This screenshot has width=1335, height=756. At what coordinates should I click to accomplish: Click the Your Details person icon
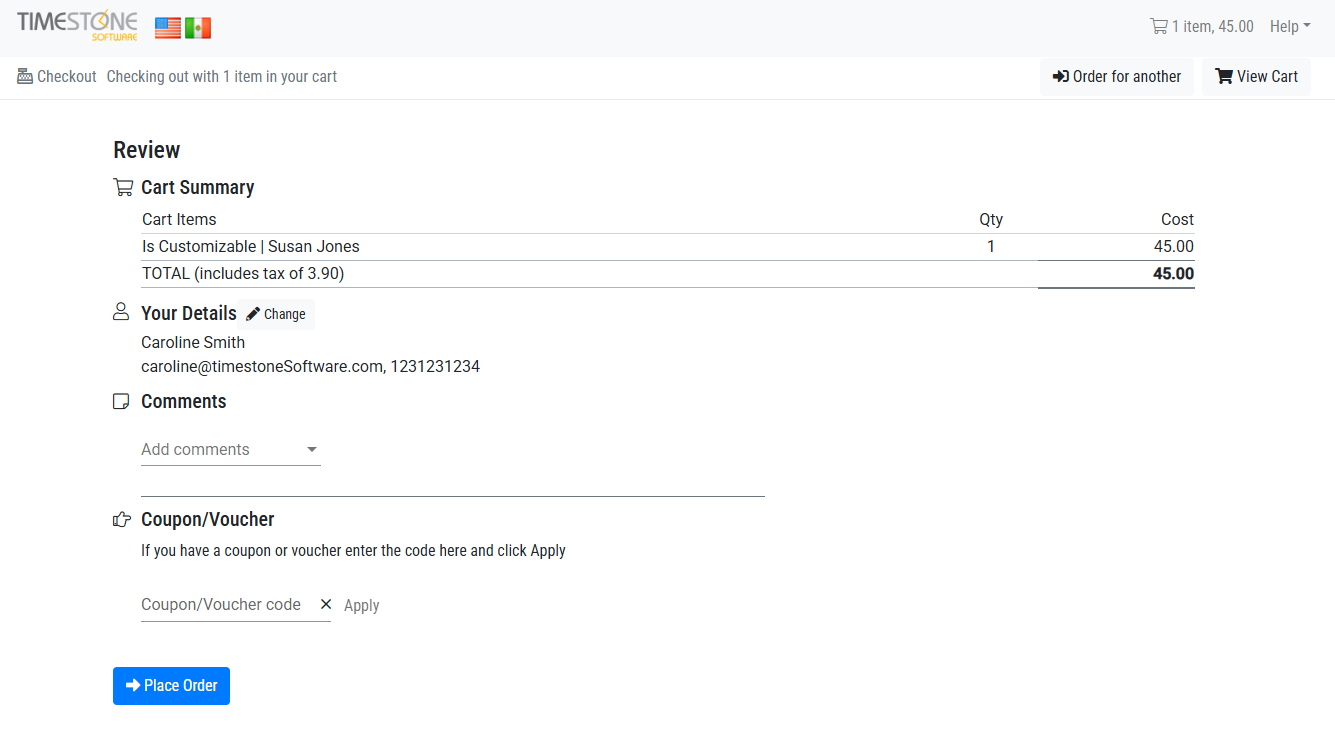121,312
